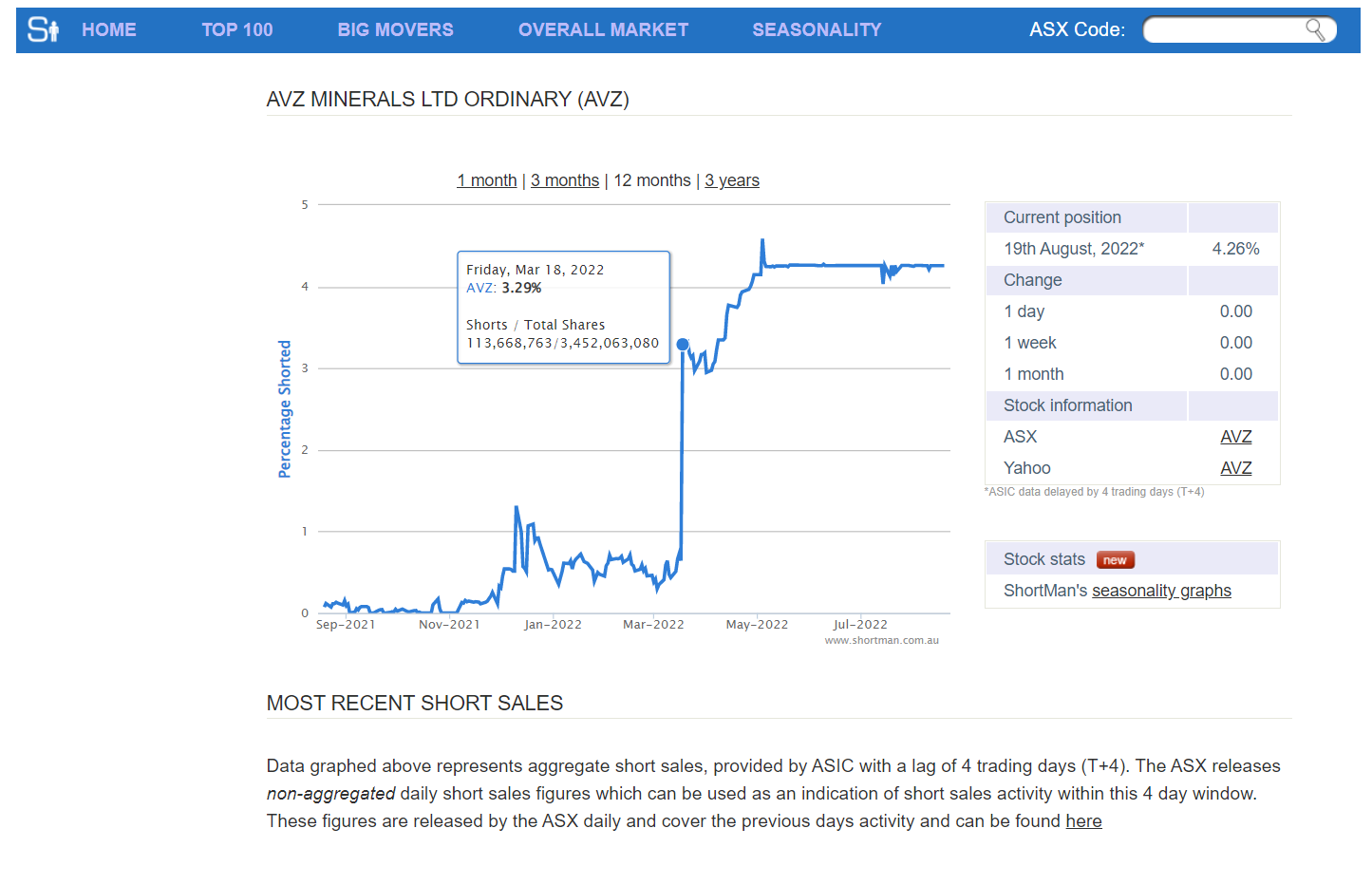Go to the TOP 100 page
This screenshot has width=1372, height=885.
236,29
